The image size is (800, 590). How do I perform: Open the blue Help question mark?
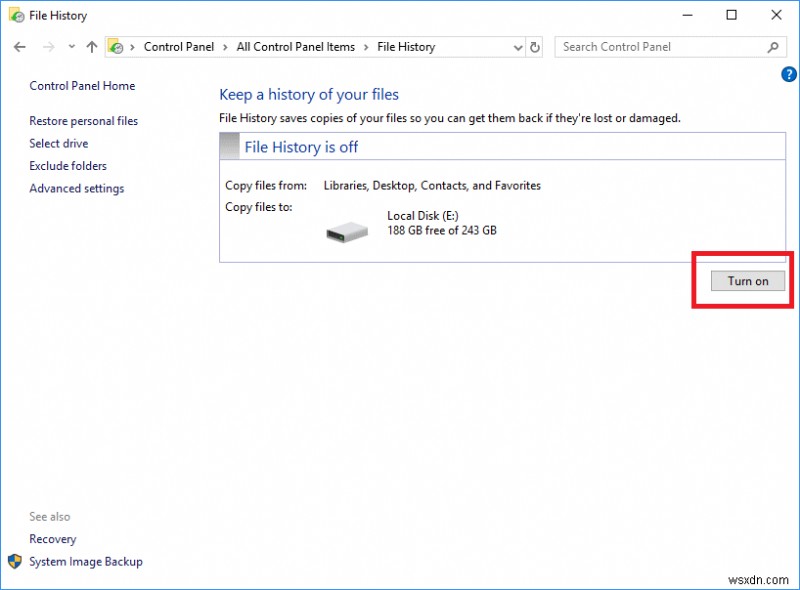point(789,73)
